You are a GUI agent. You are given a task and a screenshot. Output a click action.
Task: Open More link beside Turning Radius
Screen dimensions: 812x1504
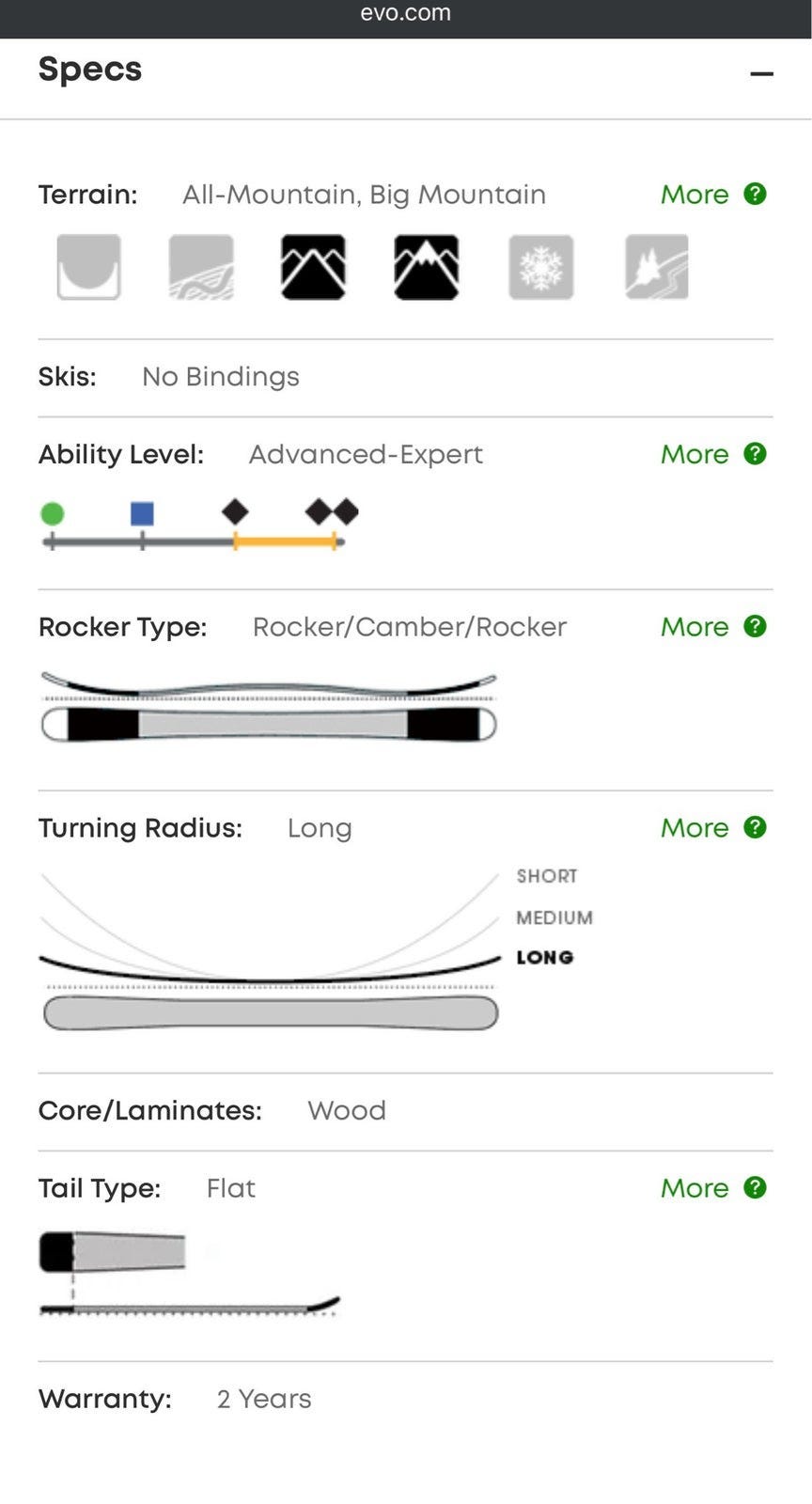coord(695,828)
